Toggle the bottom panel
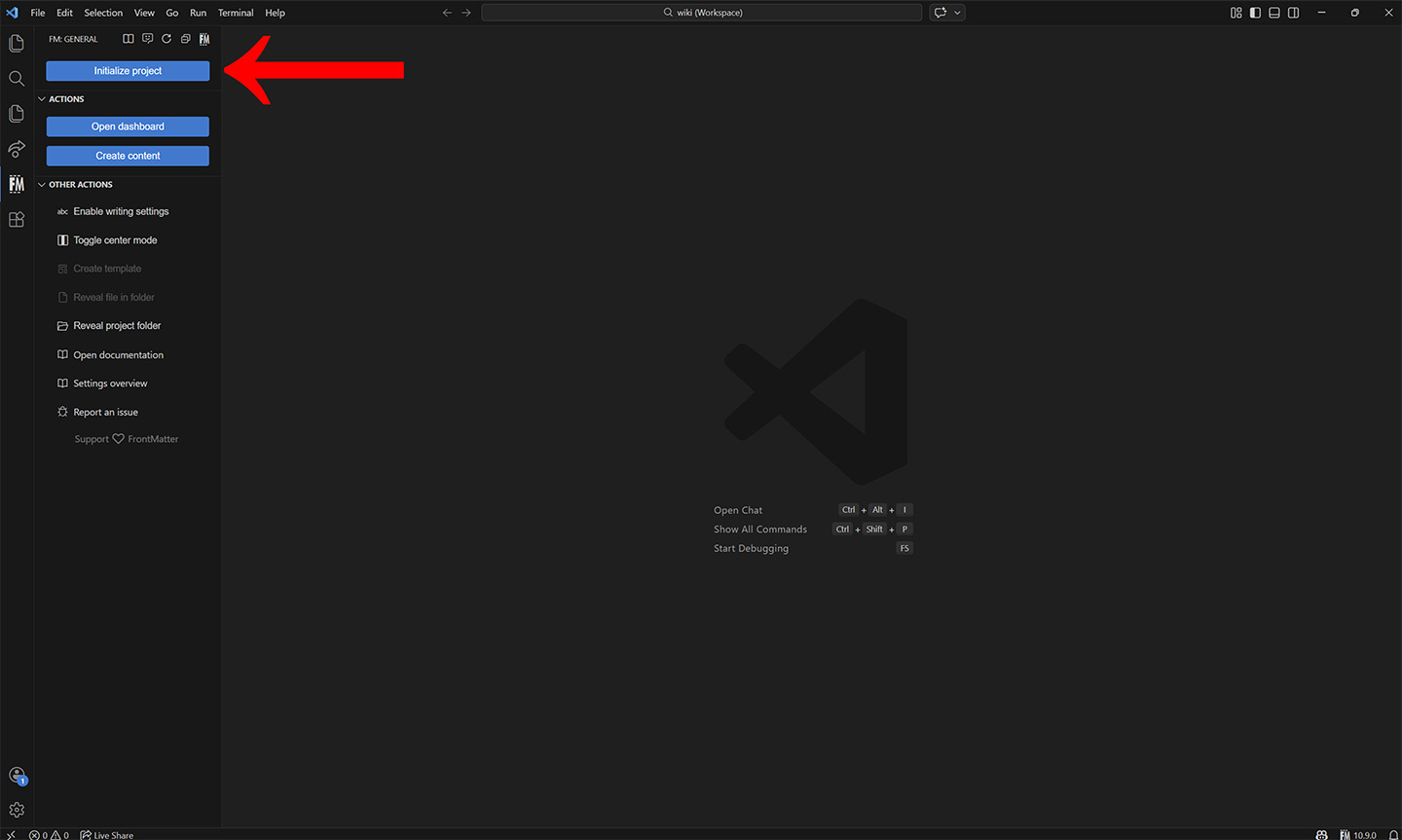 point(1274,13)
